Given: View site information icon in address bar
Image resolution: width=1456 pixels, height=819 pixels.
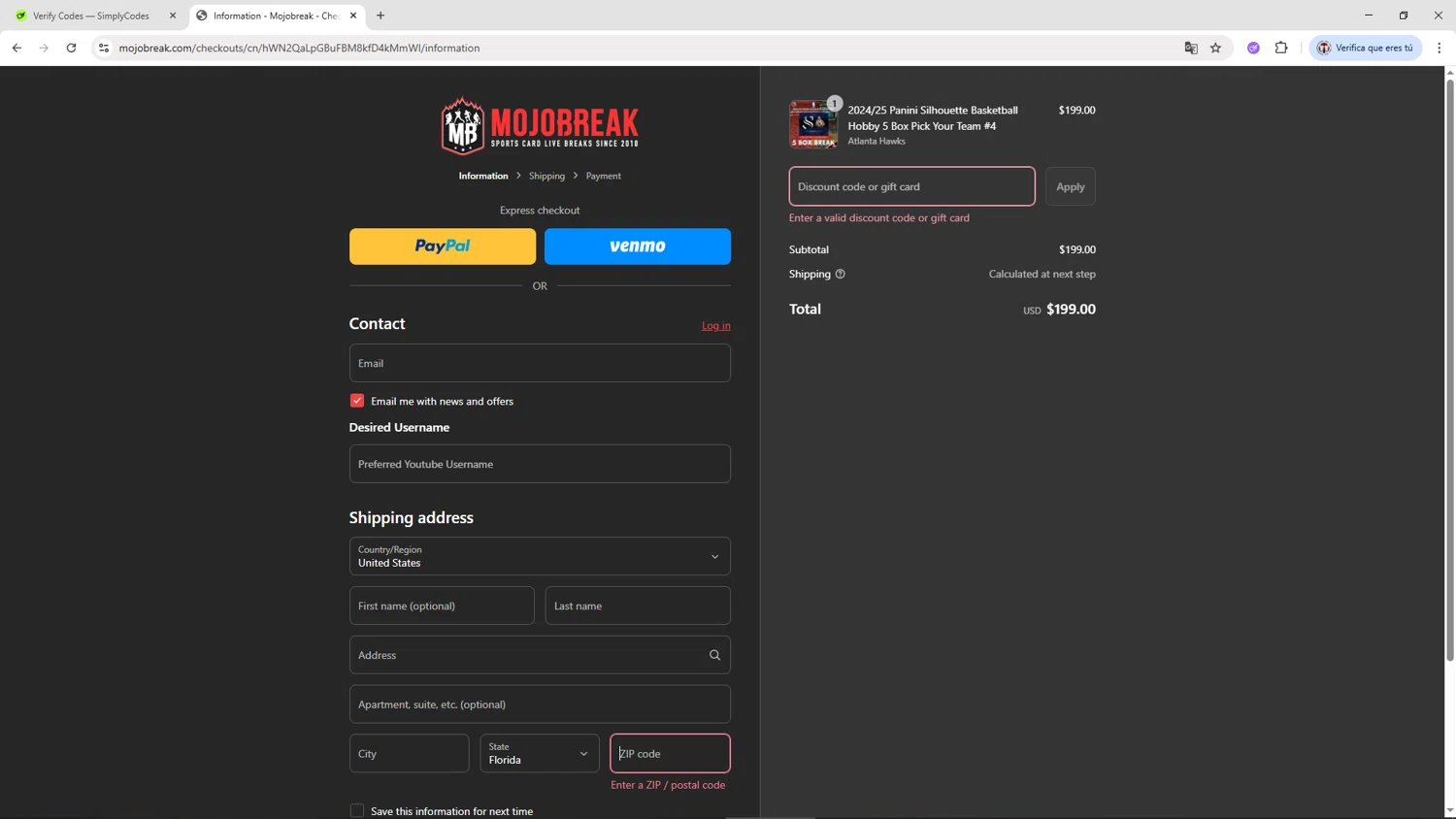Looking at the screenshot, I should click(x=104, y=48).
